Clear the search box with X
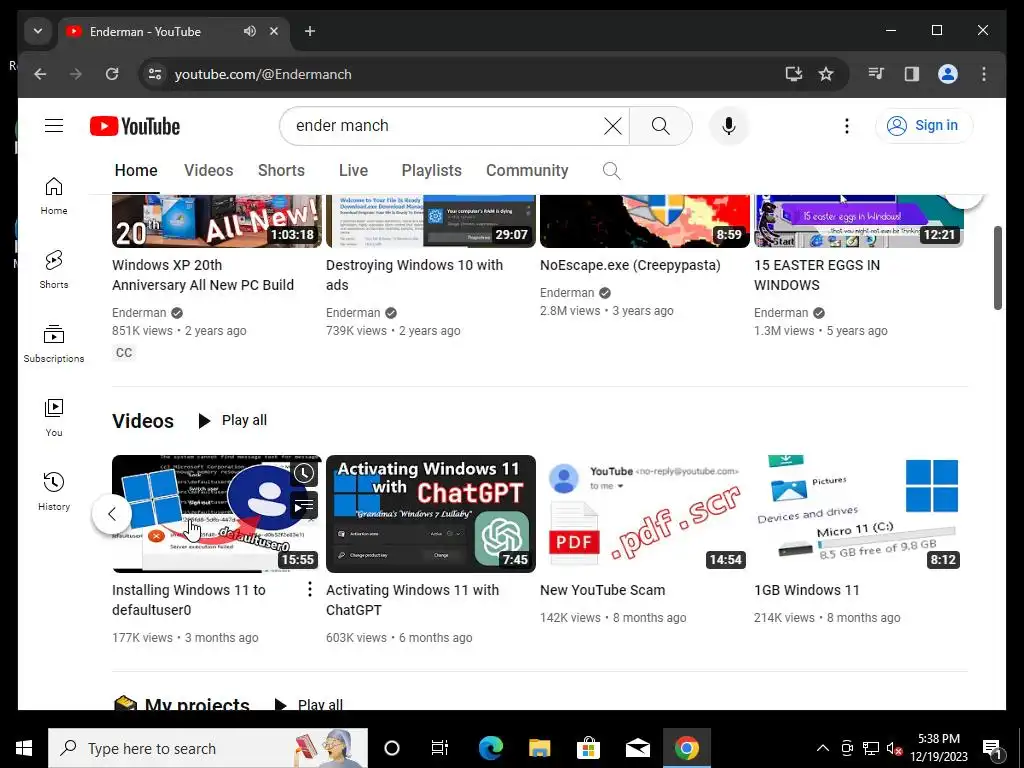Screen dimensions: 1024x768 [x=613, y=126]
